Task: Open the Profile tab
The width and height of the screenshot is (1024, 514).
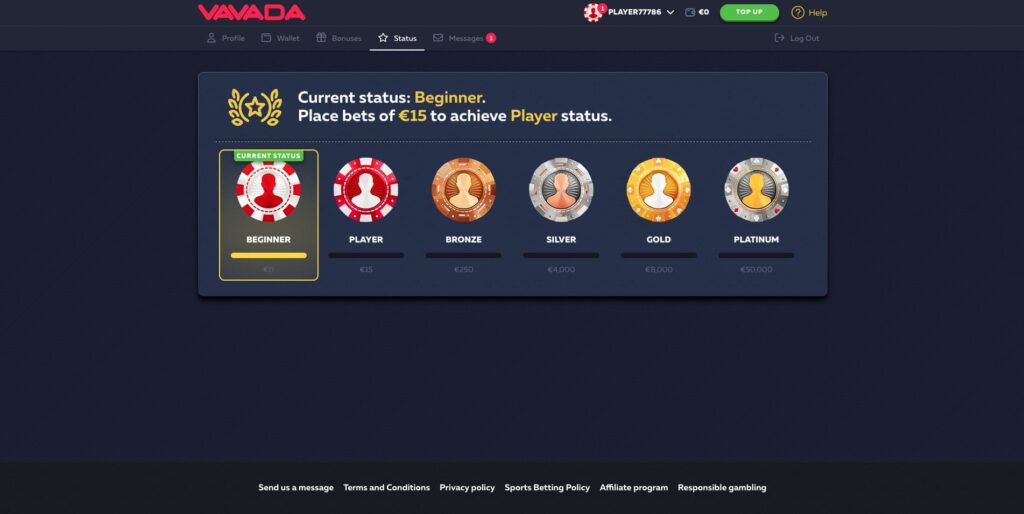Action: [225, 38]
